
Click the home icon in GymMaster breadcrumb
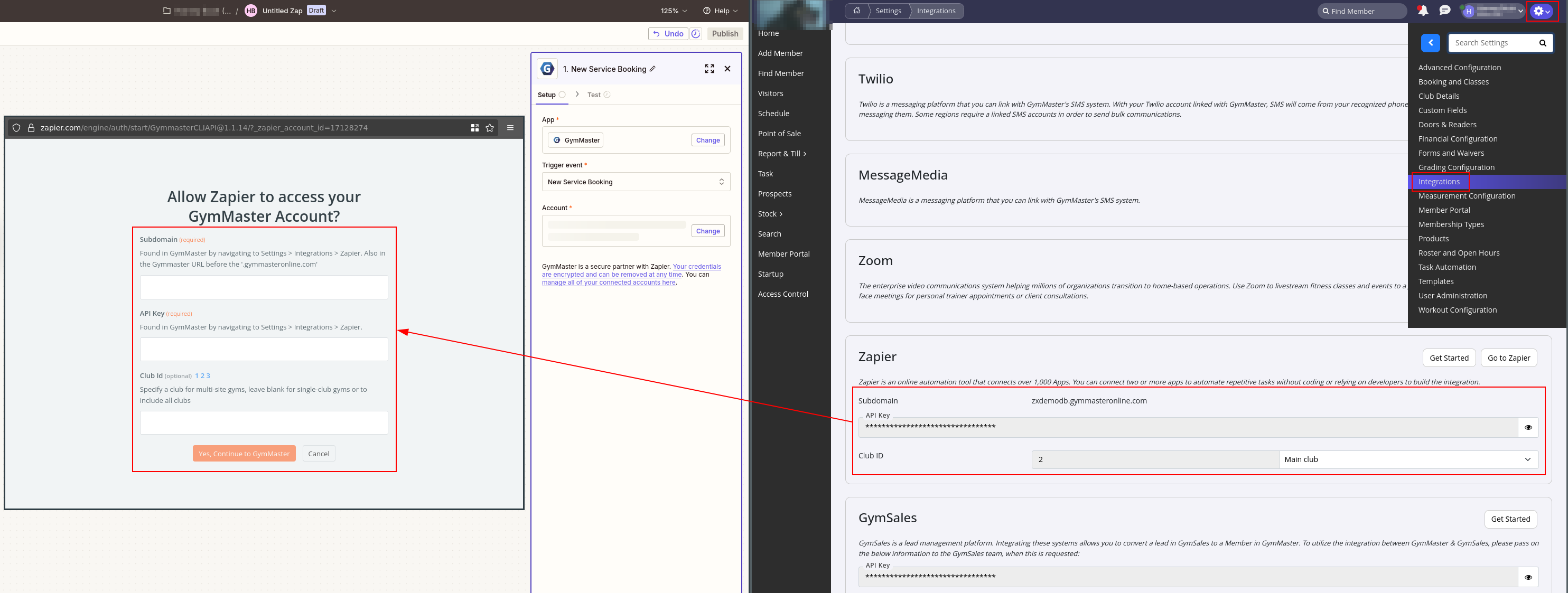[x=856, y=11]
